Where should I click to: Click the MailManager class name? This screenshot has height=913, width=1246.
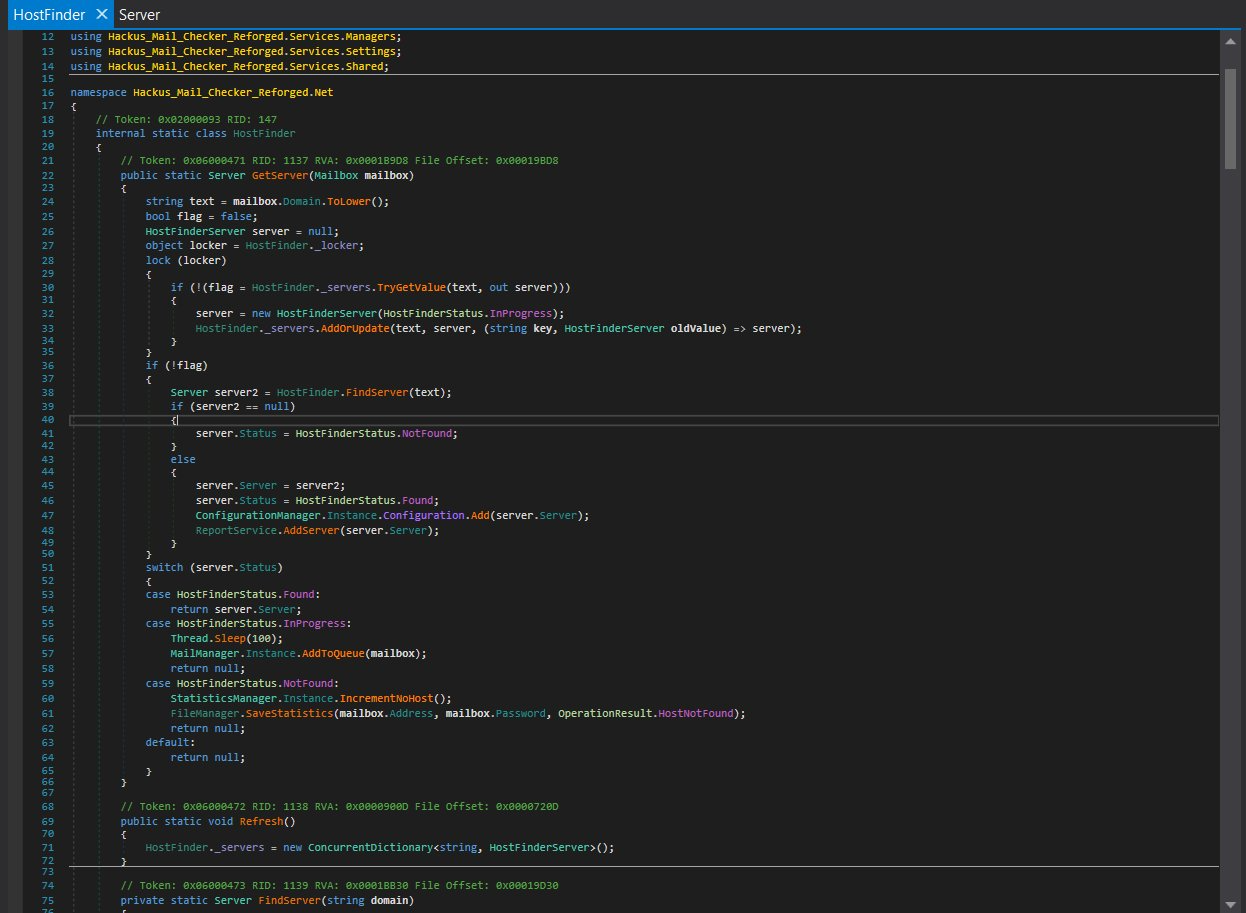pos(205,653)
